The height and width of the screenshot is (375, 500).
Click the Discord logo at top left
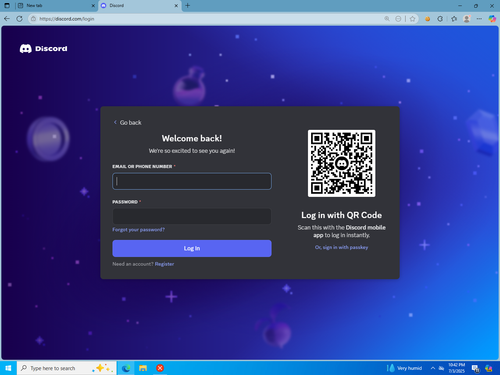tap(44, 49)
